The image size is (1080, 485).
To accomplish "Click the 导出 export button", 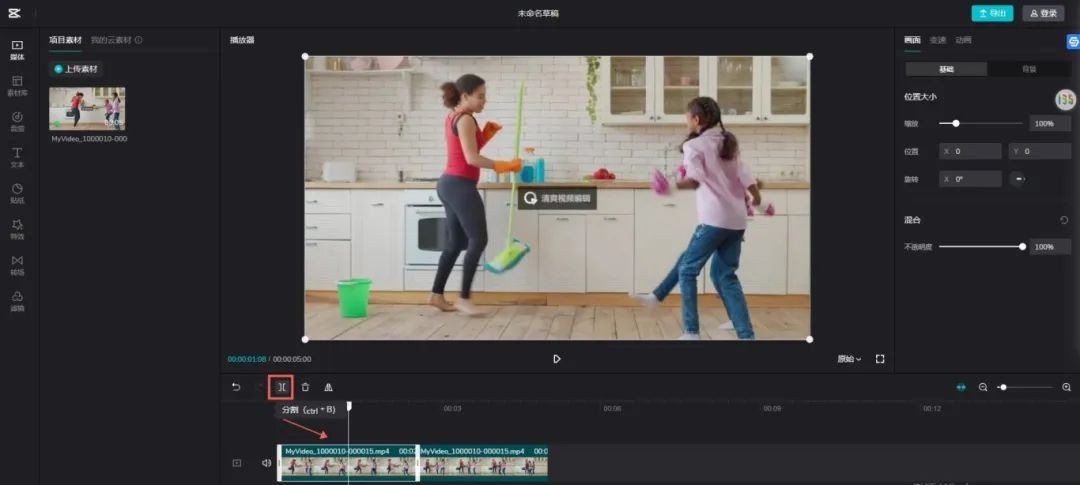I will tap(991, 13).
